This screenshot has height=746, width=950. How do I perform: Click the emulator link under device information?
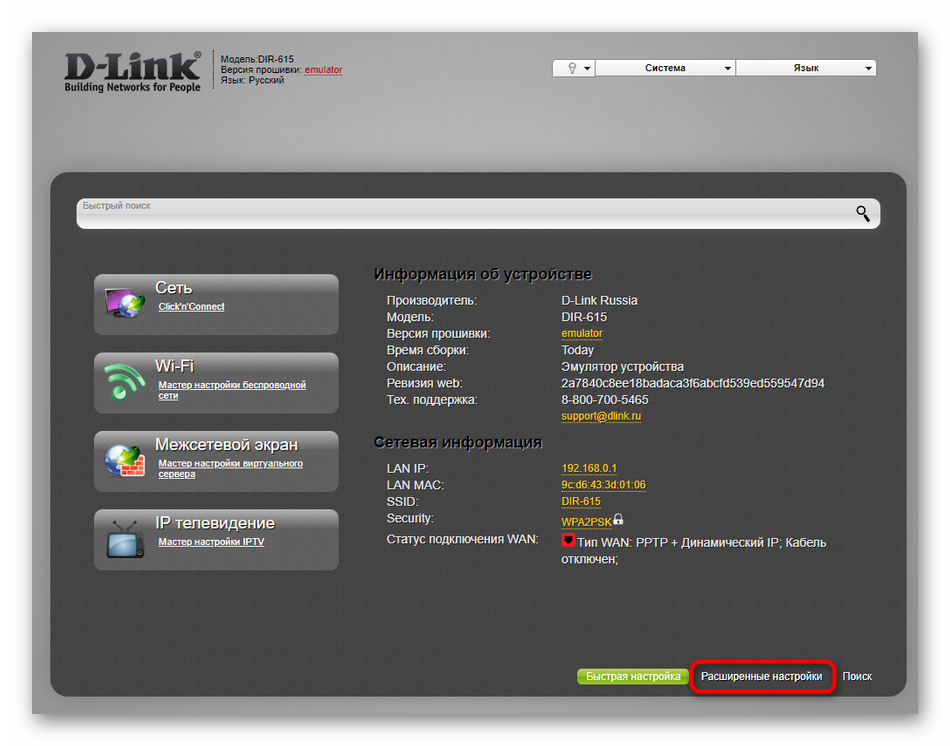point(582,333)
